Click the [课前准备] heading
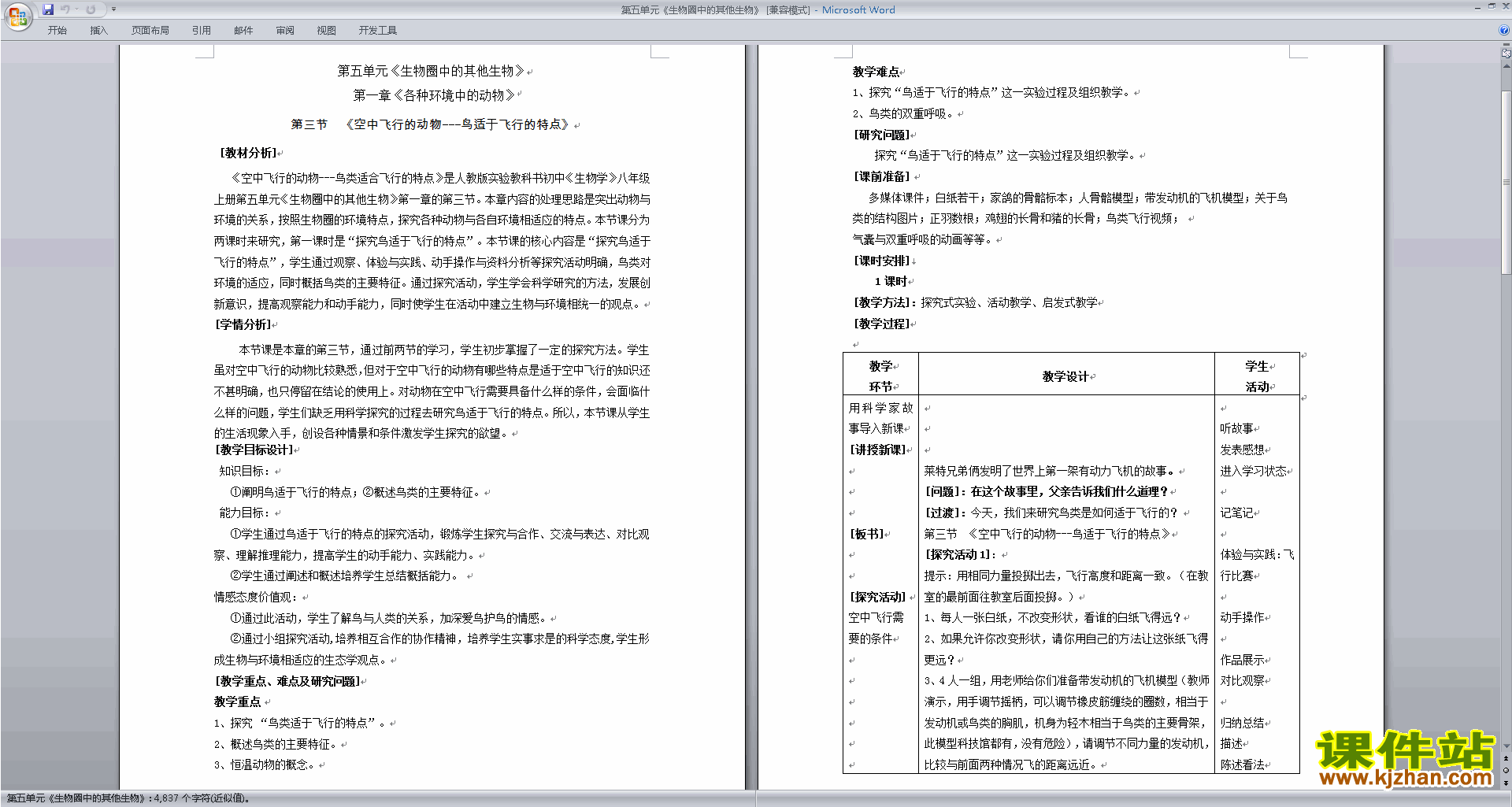1512x807 pixels. click(882, 176)
